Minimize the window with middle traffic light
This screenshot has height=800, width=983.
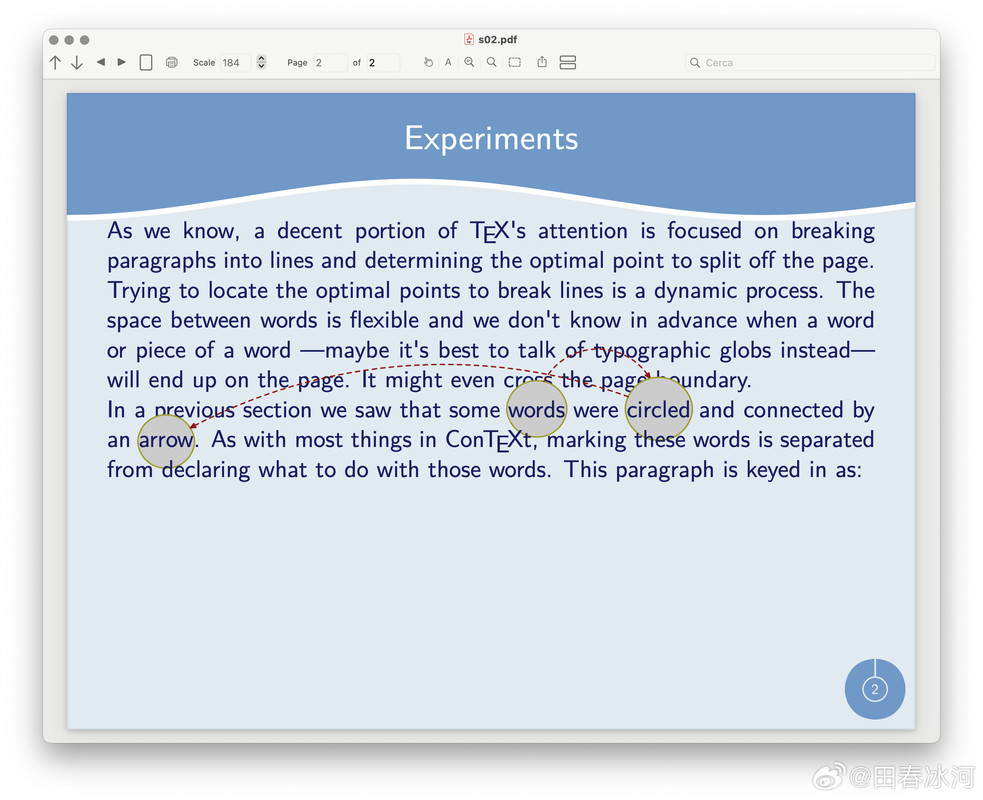click(69, 40)
